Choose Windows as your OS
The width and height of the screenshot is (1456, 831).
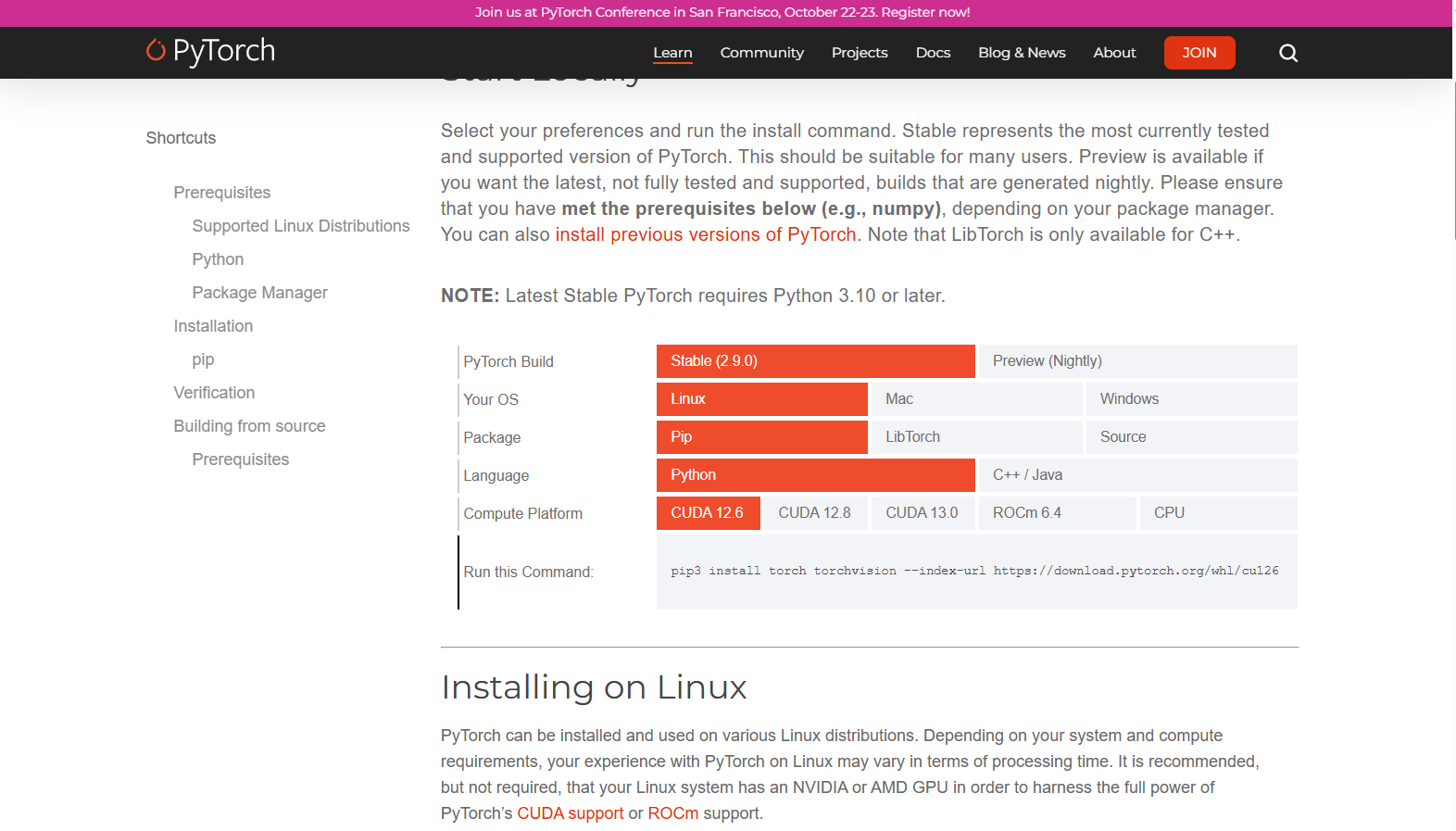(1192, 399)
